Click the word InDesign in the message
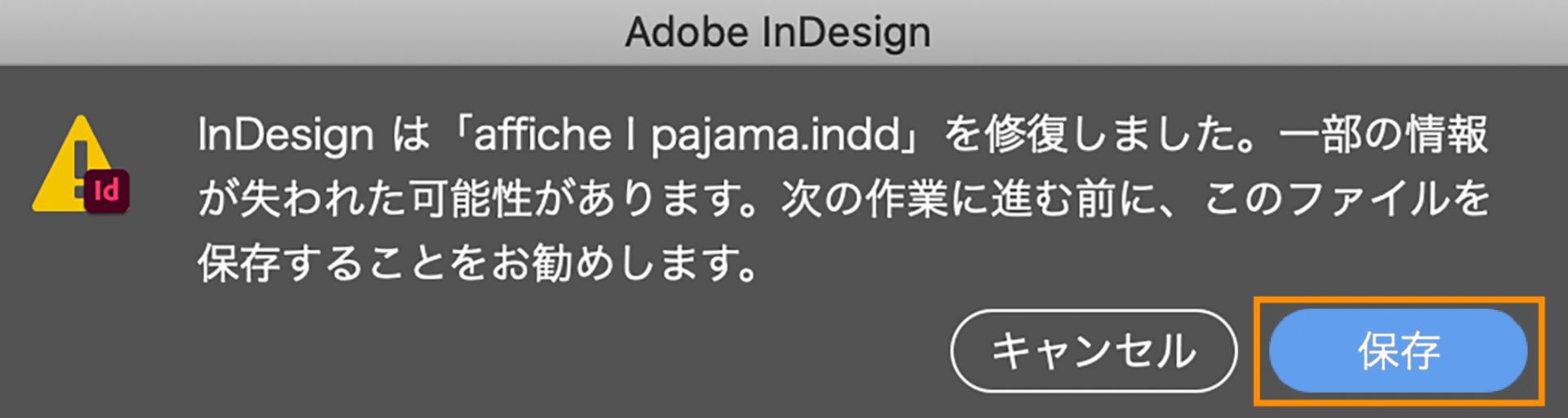The height and width of the screenshot is (418, 1568). 285,135
